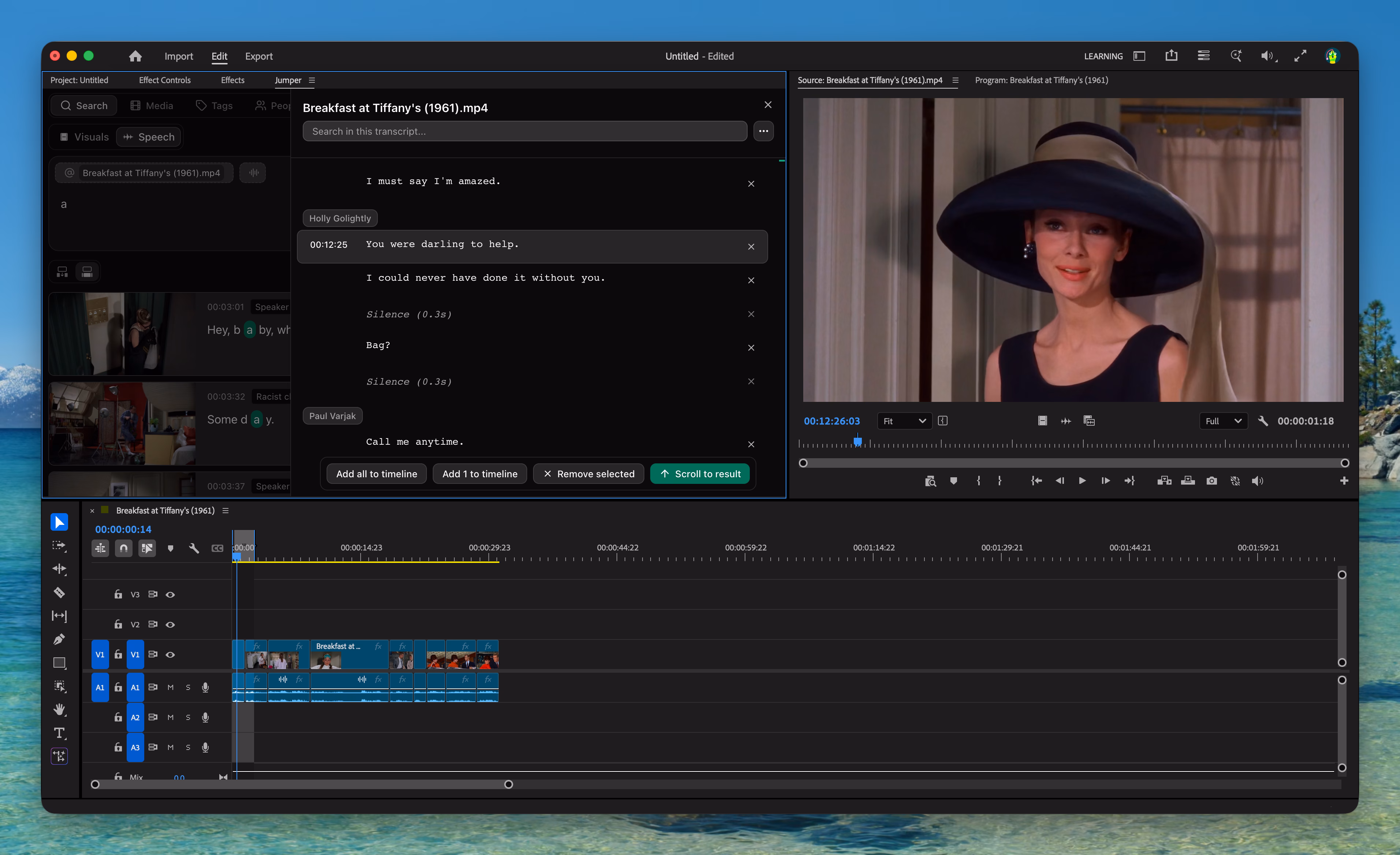Toggle linked selection in timeline

click(x=147, y=548)
